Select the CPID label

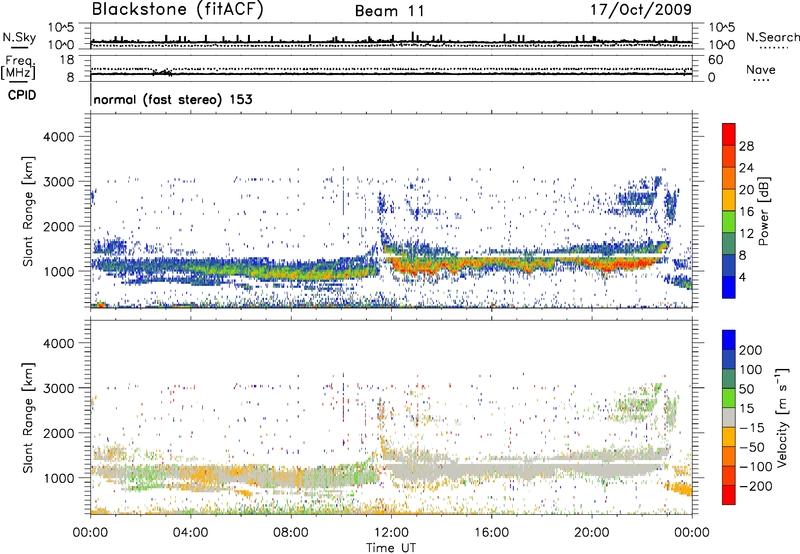point(21,95)
